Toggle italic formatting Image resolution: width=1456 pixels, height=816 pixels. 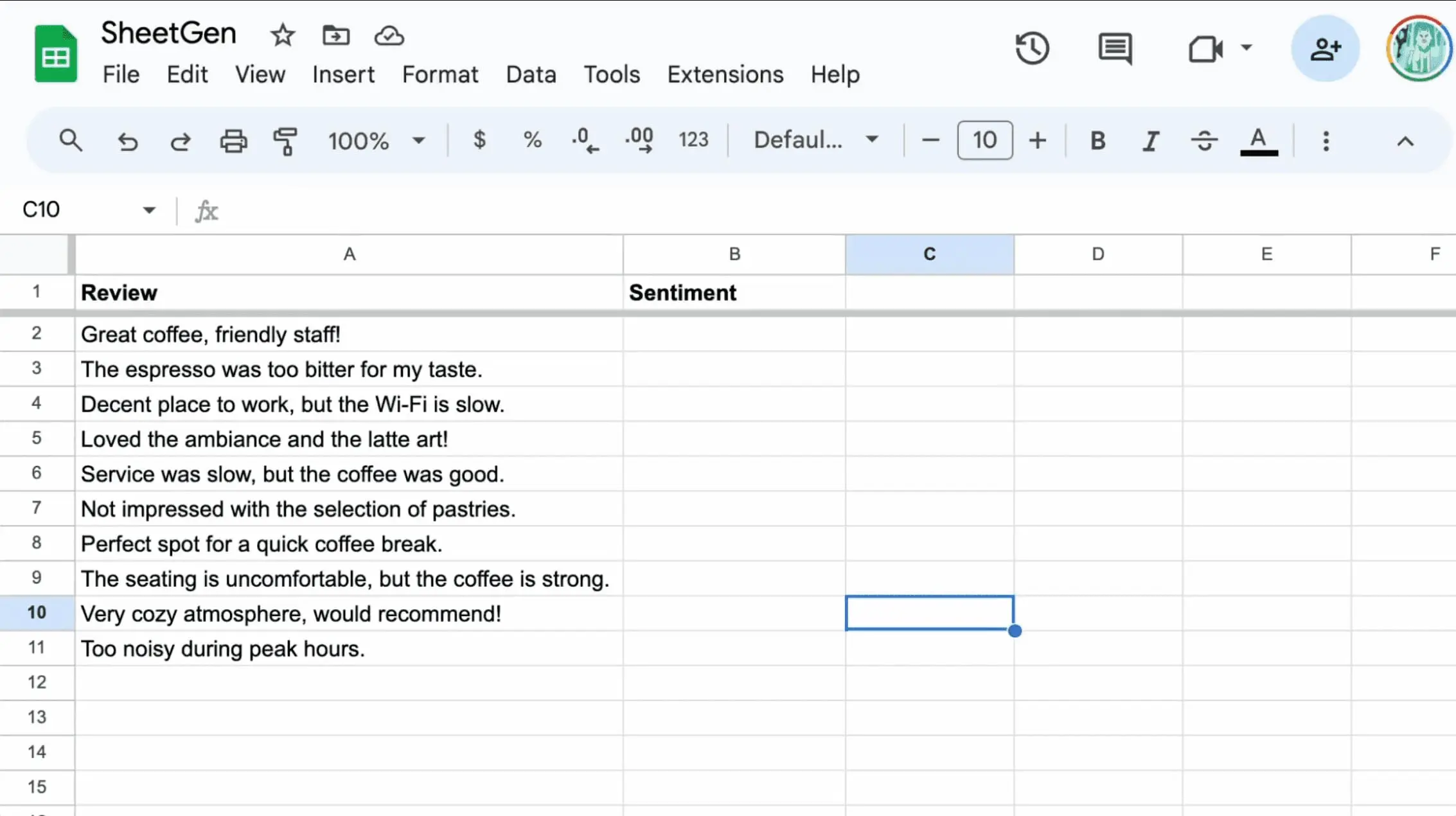pos(1150,140)
